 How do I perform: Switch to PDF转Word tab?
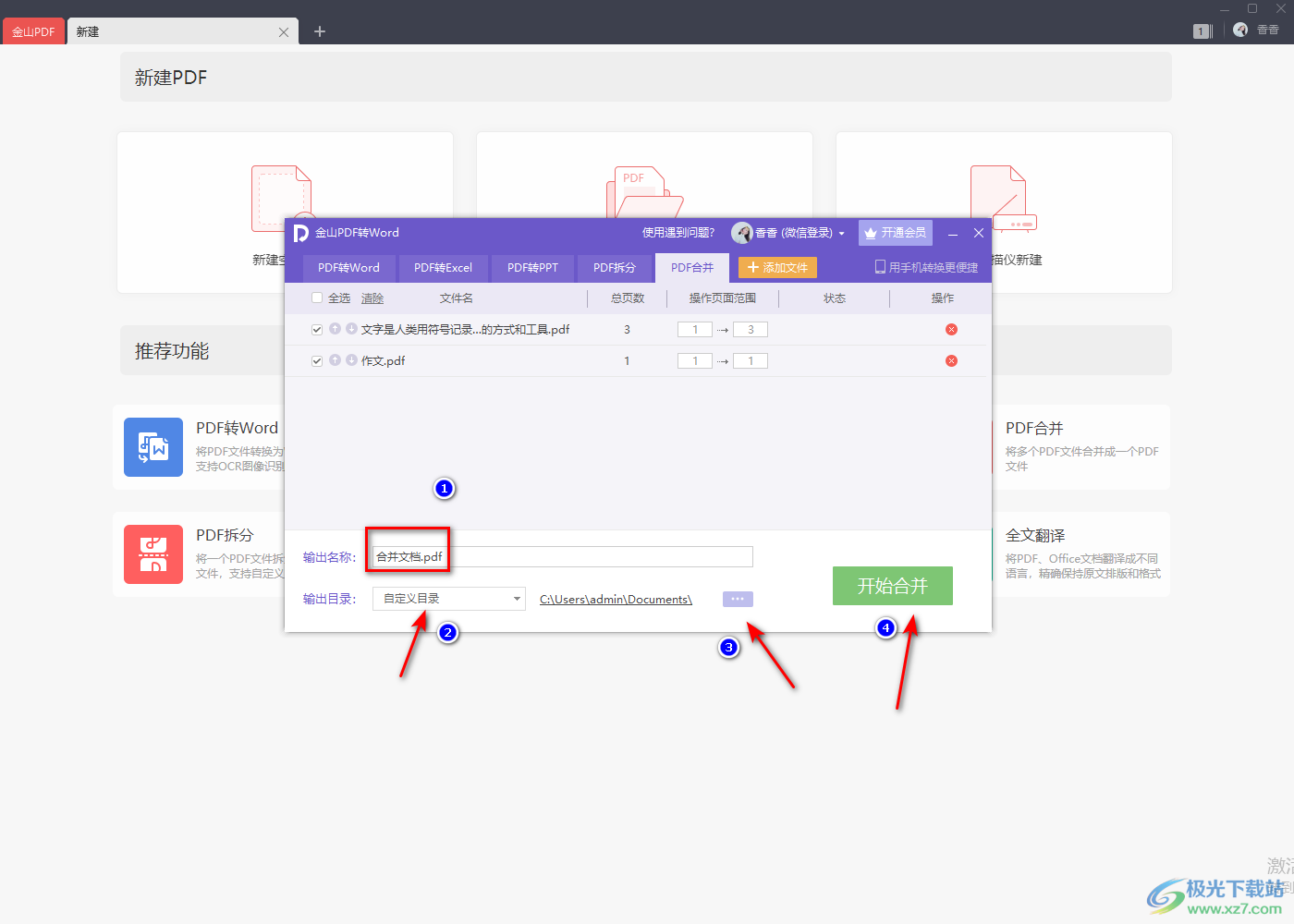click(348, 268)
